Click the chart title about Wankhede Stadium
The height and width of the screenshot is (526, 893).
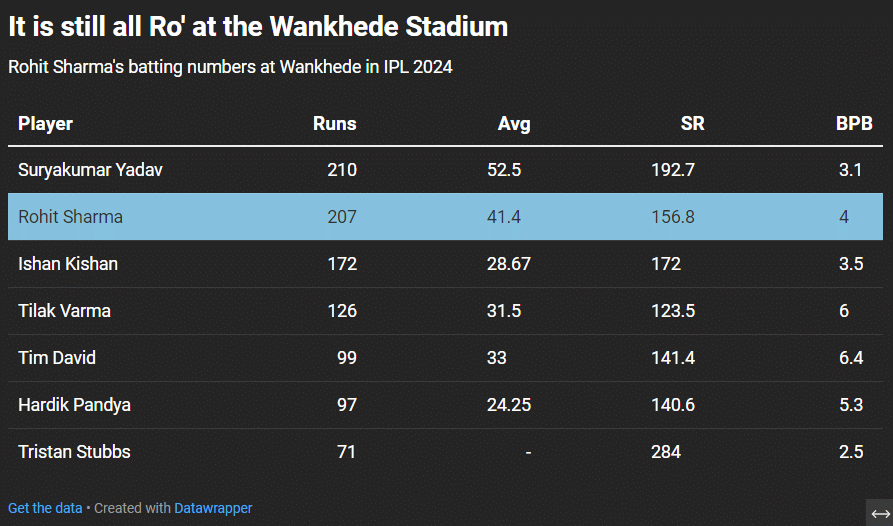tap(258, 27)
